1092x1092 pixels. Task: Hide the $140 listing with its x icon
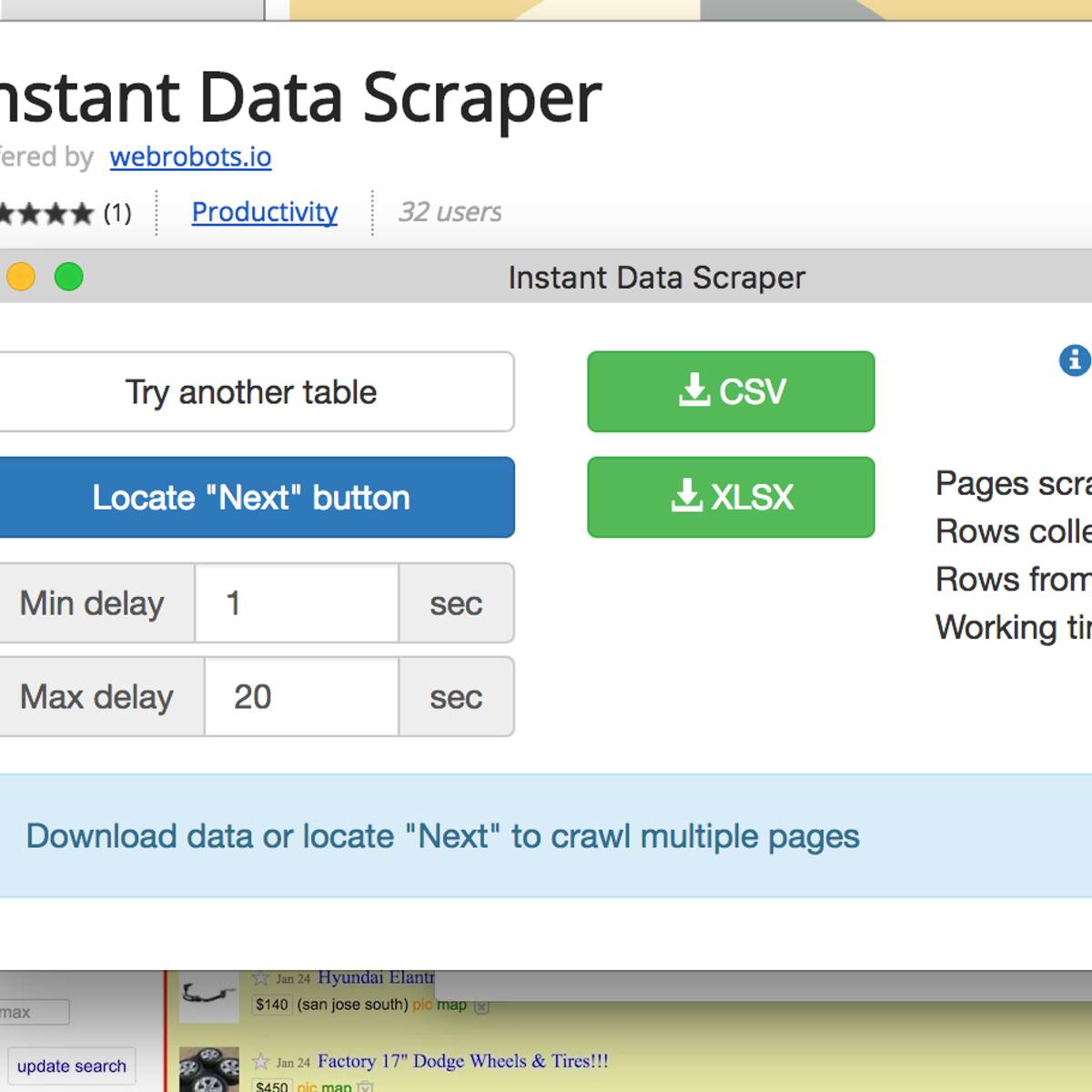point(481,1006)
